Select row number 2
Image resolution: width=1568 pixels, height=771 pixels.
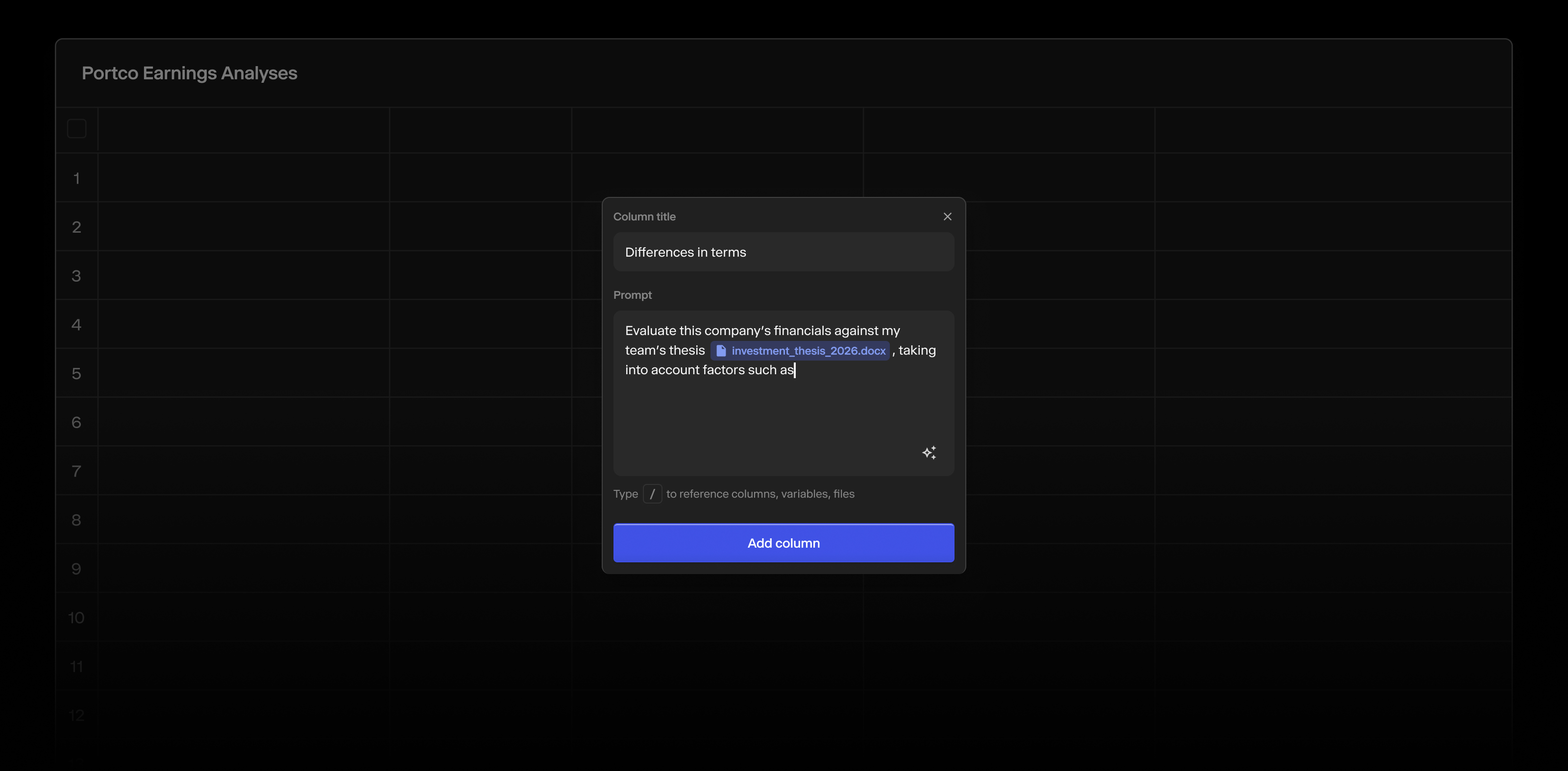[76, 227]
